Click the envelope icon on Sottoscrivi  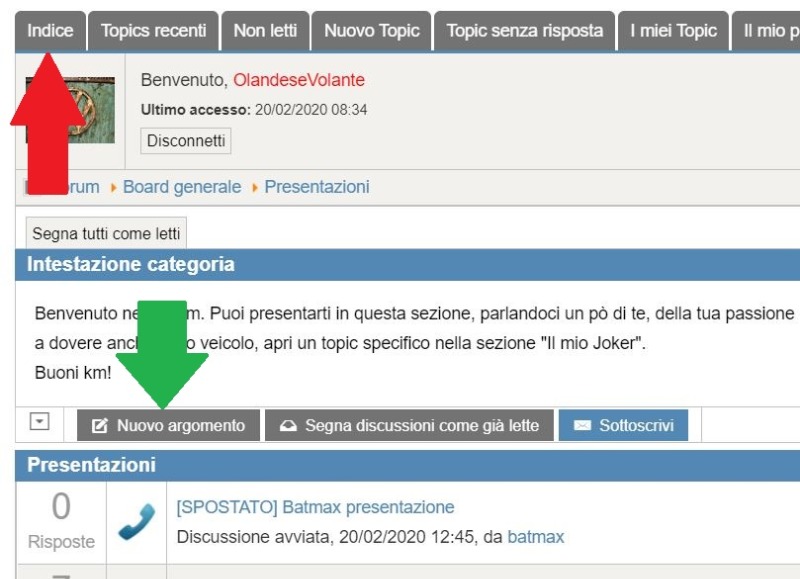582,425
